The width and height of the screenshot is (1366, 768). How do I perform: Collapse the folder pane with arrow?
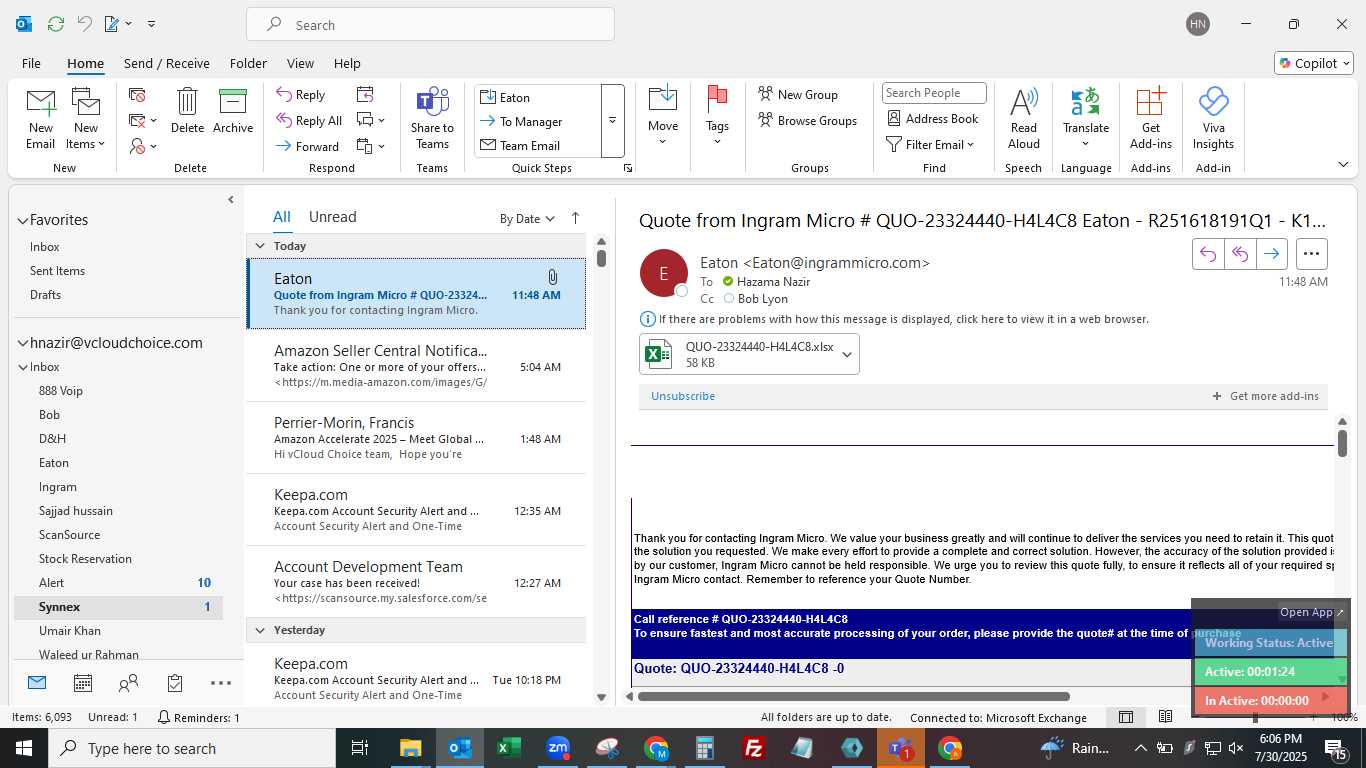(231, 200)
